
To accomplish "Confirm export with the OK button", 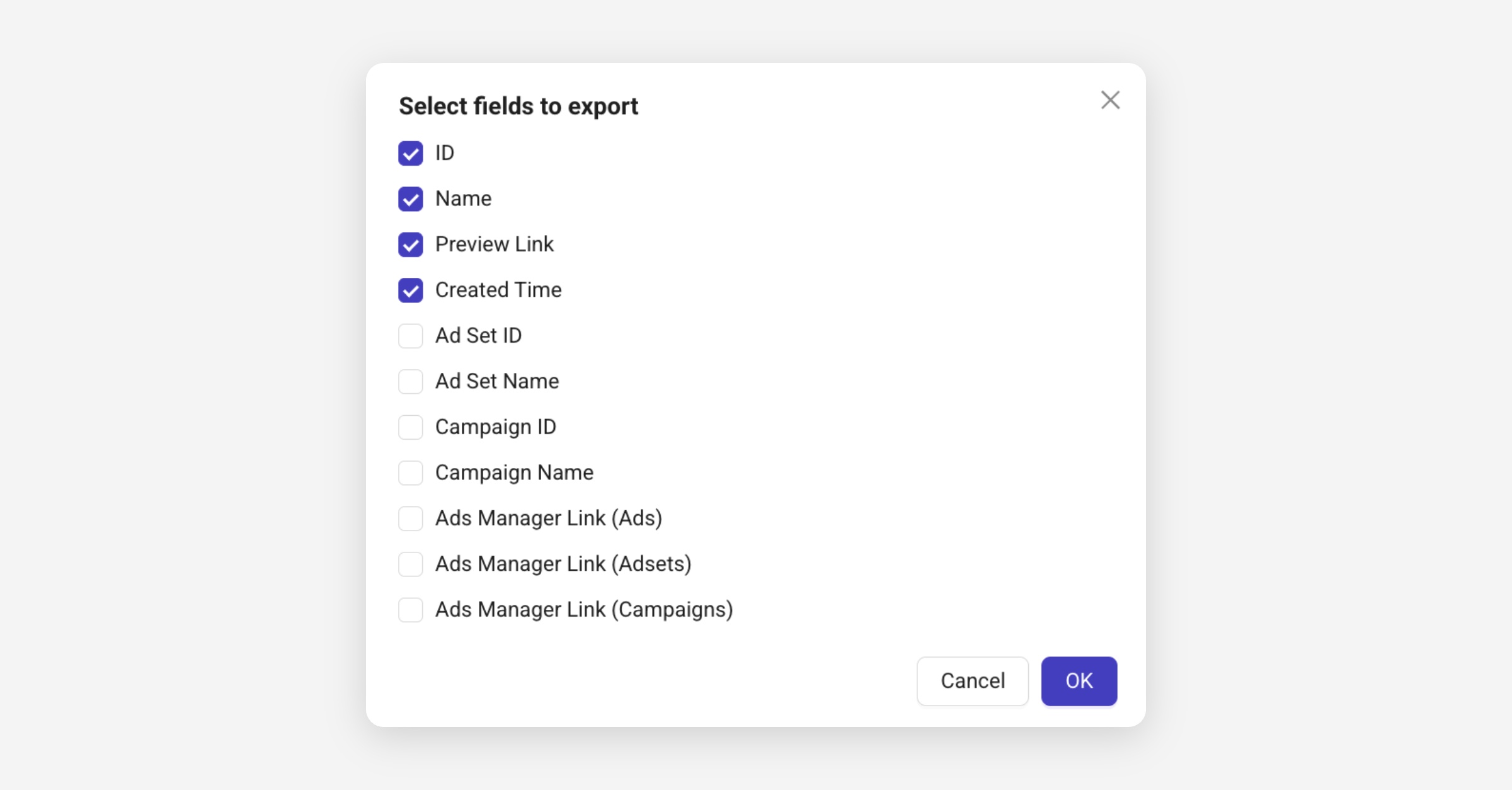I will click(x=1079, y=681).
